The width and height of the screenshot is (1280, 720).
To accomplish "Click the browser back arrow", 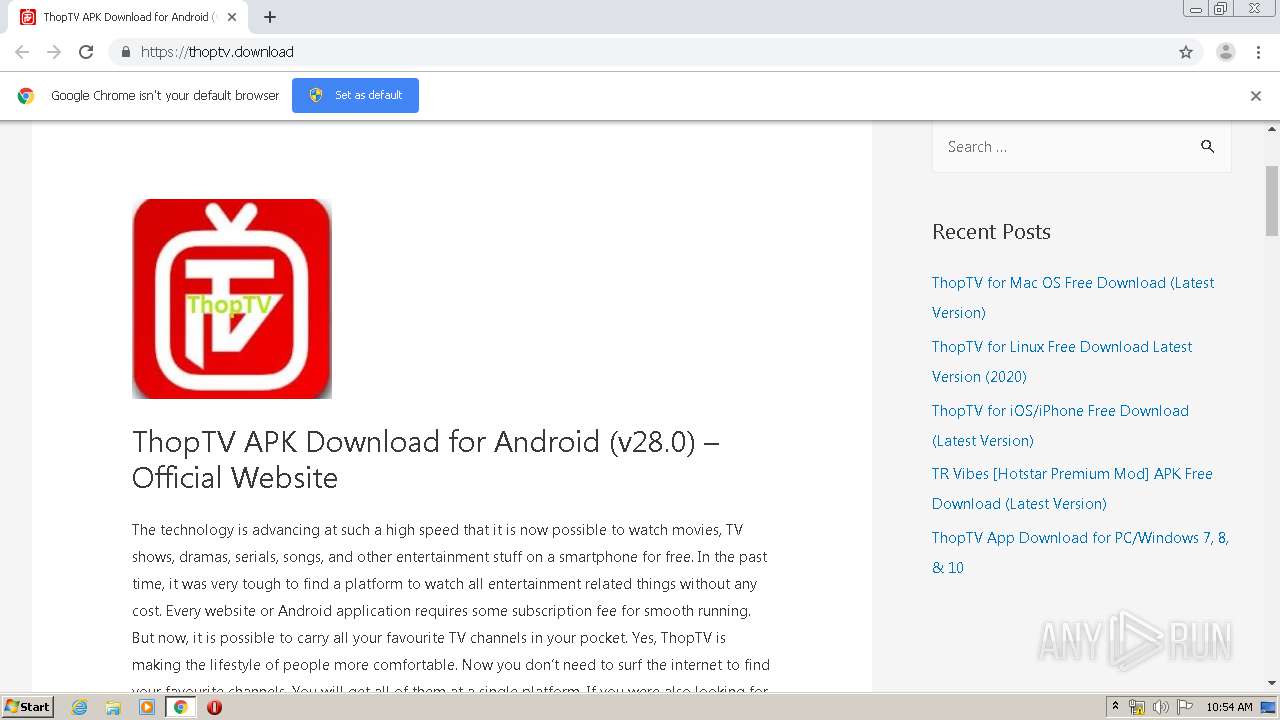I will pos(22,52).
